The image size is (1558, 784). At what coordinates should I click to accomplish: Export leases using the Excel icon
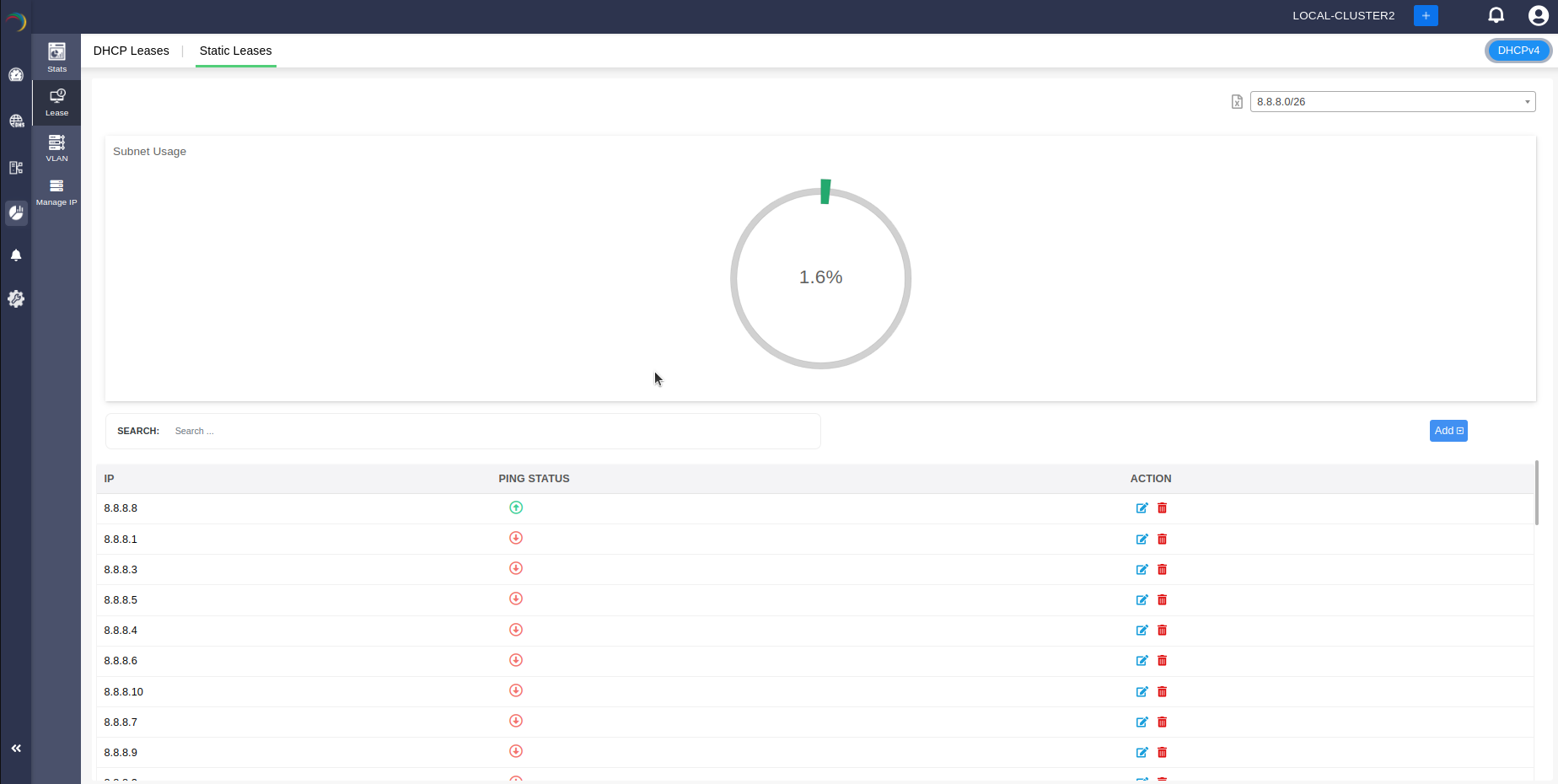click(1236, 101)
